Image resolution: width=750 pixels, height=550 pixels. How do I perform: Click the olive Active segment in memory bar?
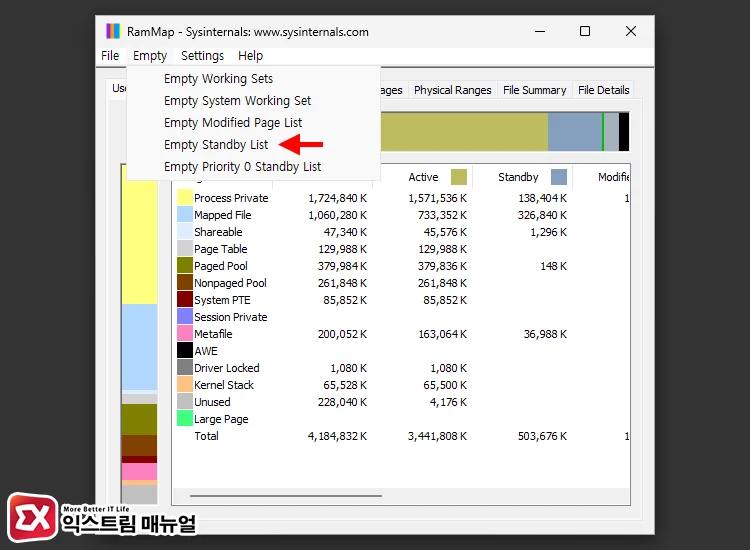point(464,132)
